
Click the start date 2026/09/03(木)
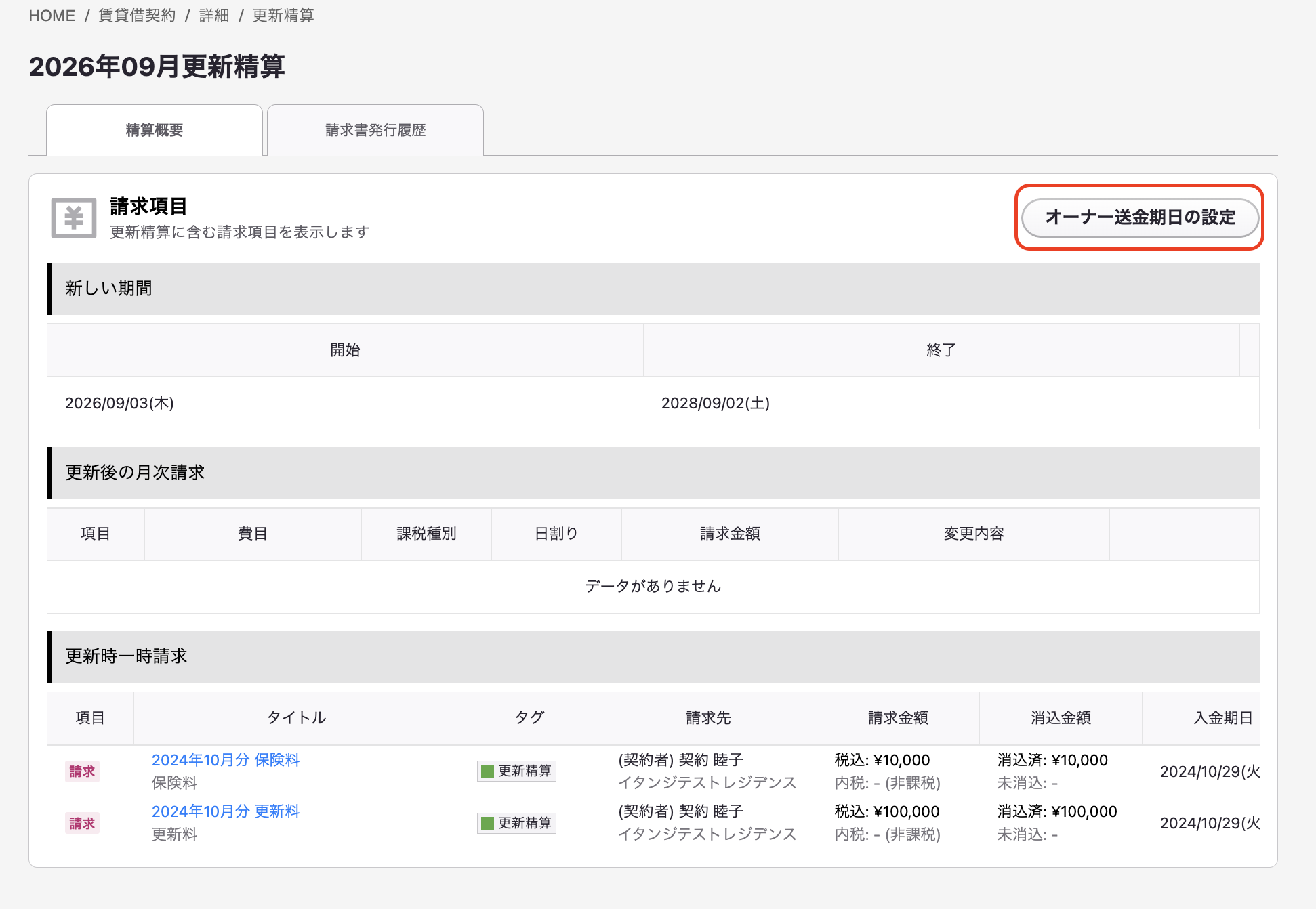click(119, 403)
